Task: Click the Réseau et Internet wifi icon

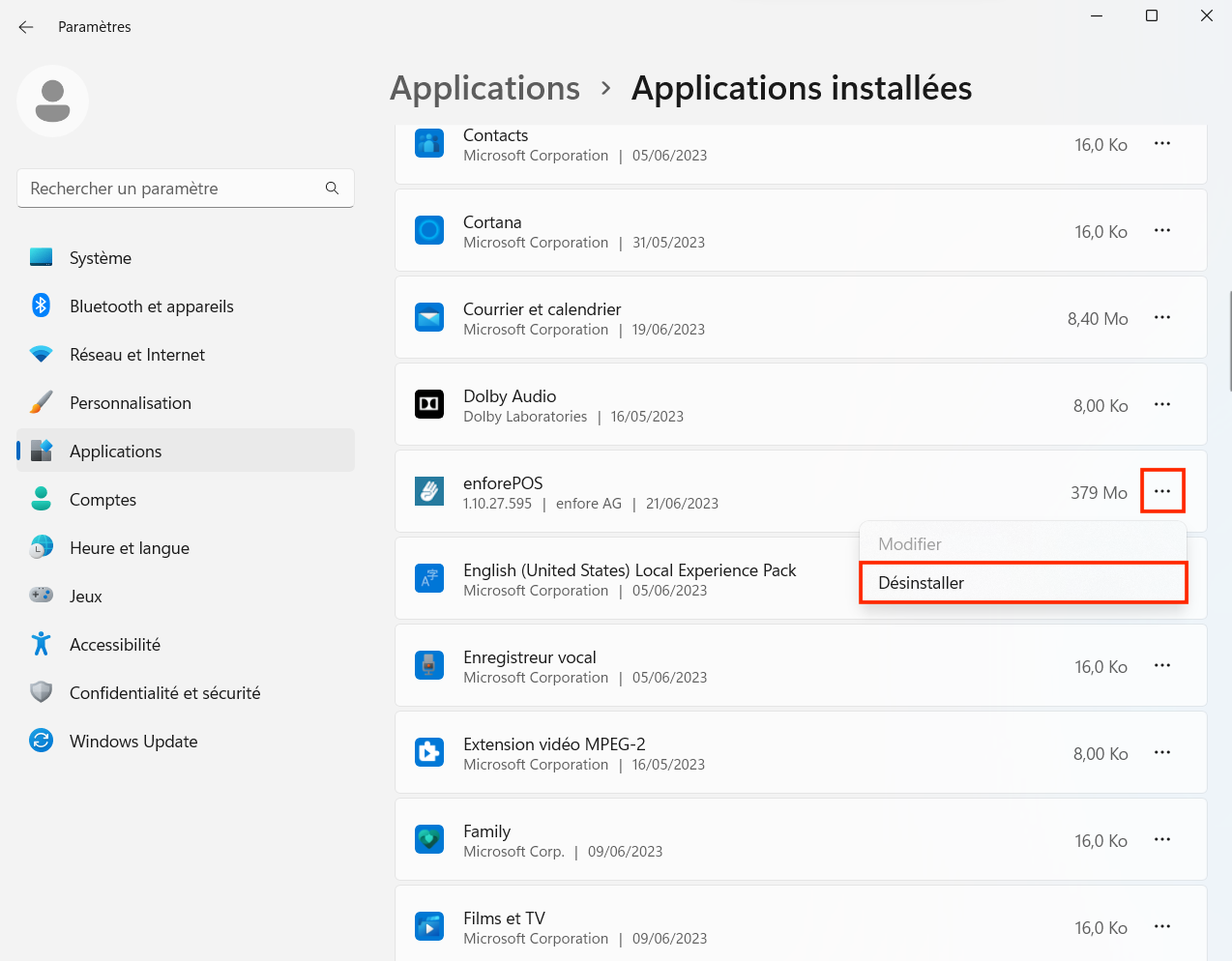Action: coord(41,354)
